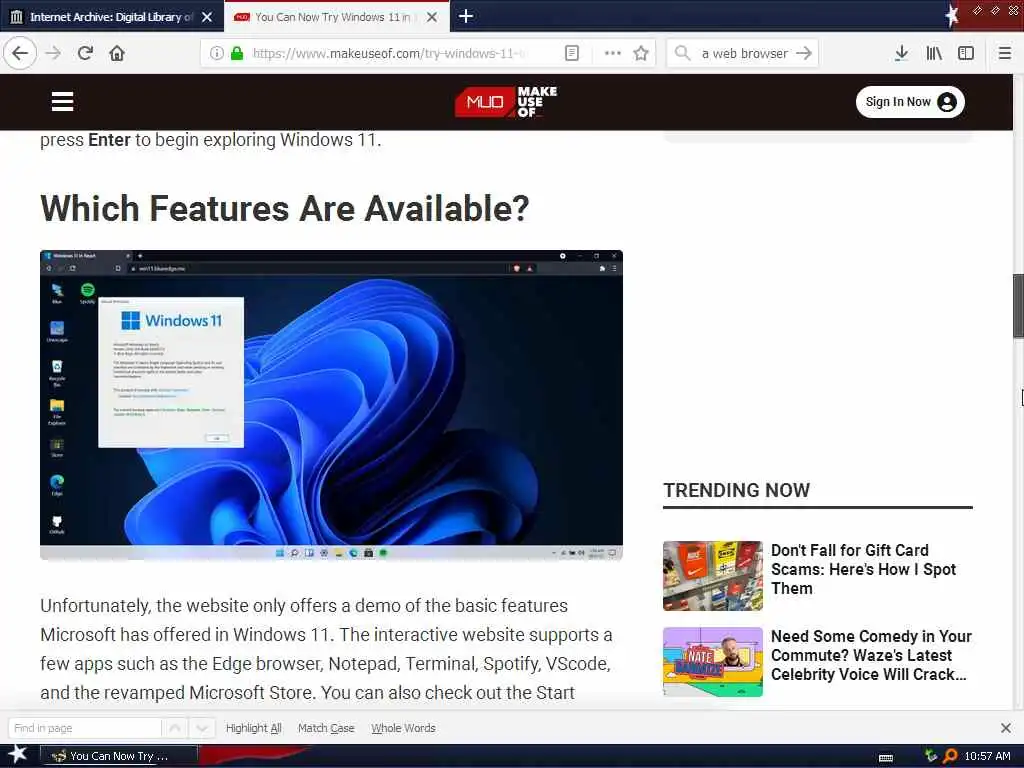Go to next find result arrow

click(x=202, y=728)
